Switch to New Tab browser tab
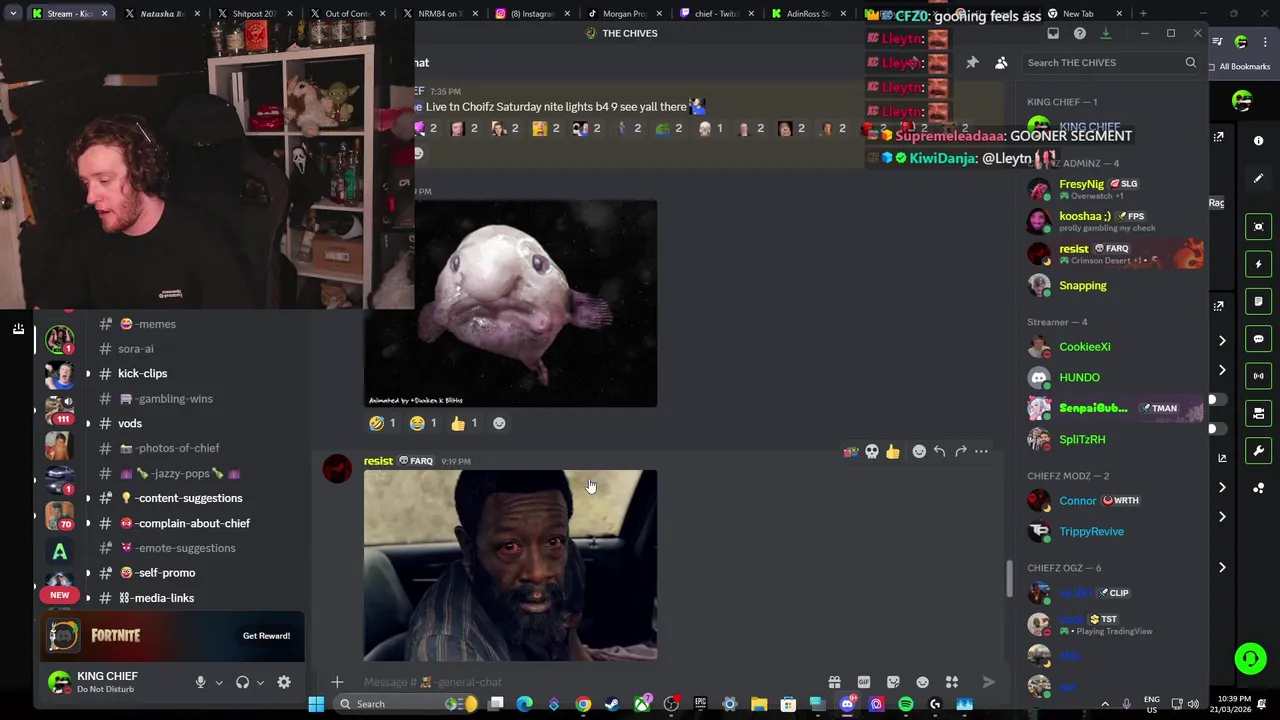1280x720 pixels. (1085, 14)
